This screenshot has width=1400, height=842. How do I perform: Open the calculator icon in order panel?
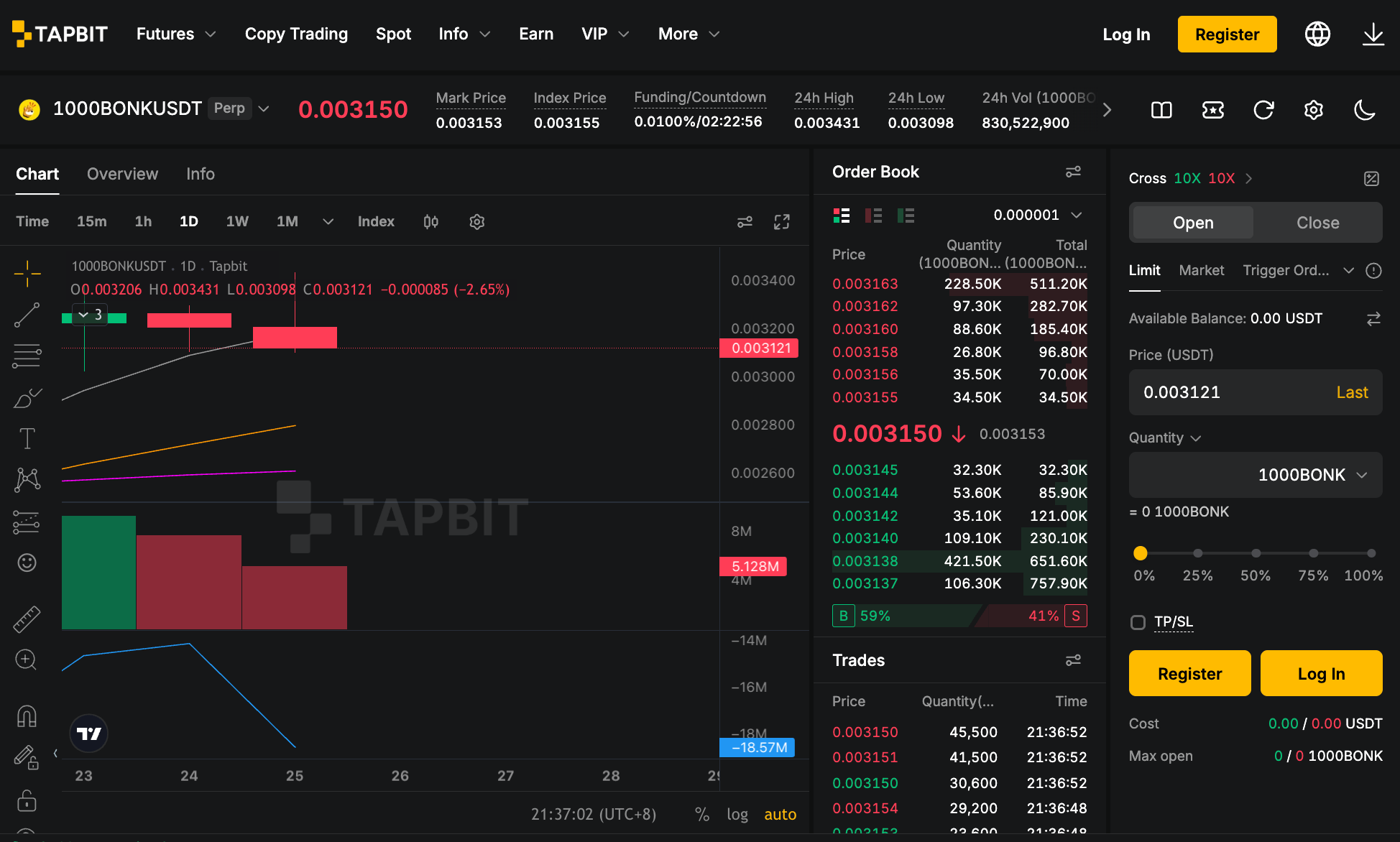pos(1371,179)
